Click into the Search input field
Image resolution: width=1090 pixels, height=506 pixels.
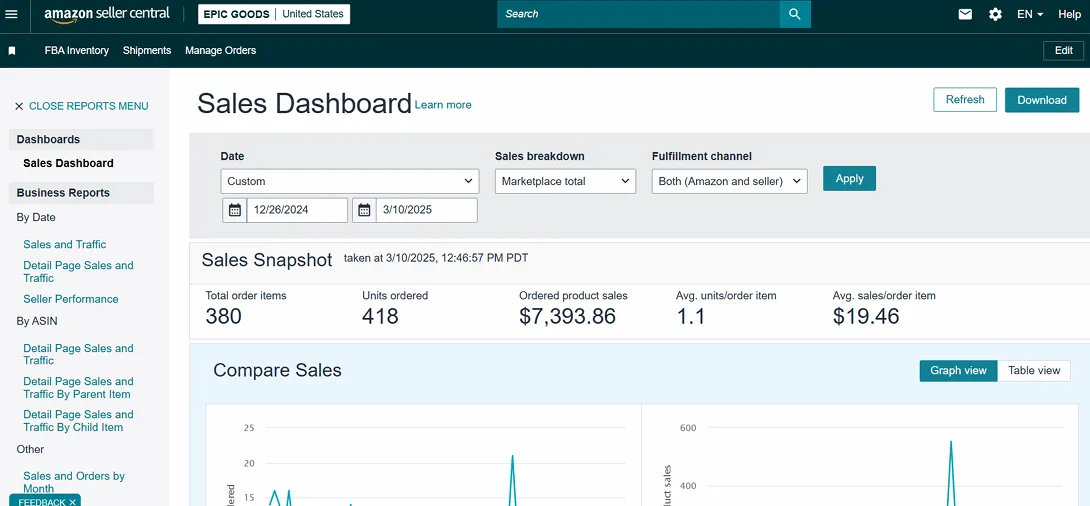point(638,14)
